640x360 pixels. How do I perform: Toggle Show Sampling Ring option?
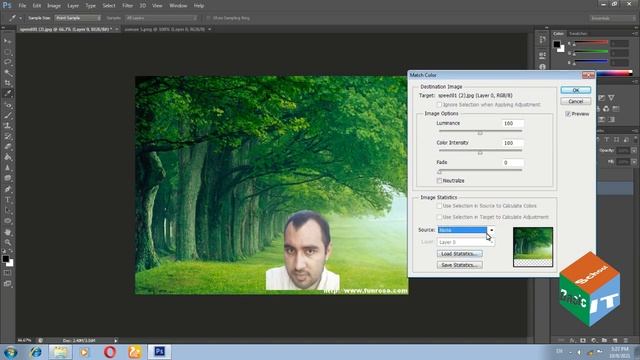click(209, 18)
